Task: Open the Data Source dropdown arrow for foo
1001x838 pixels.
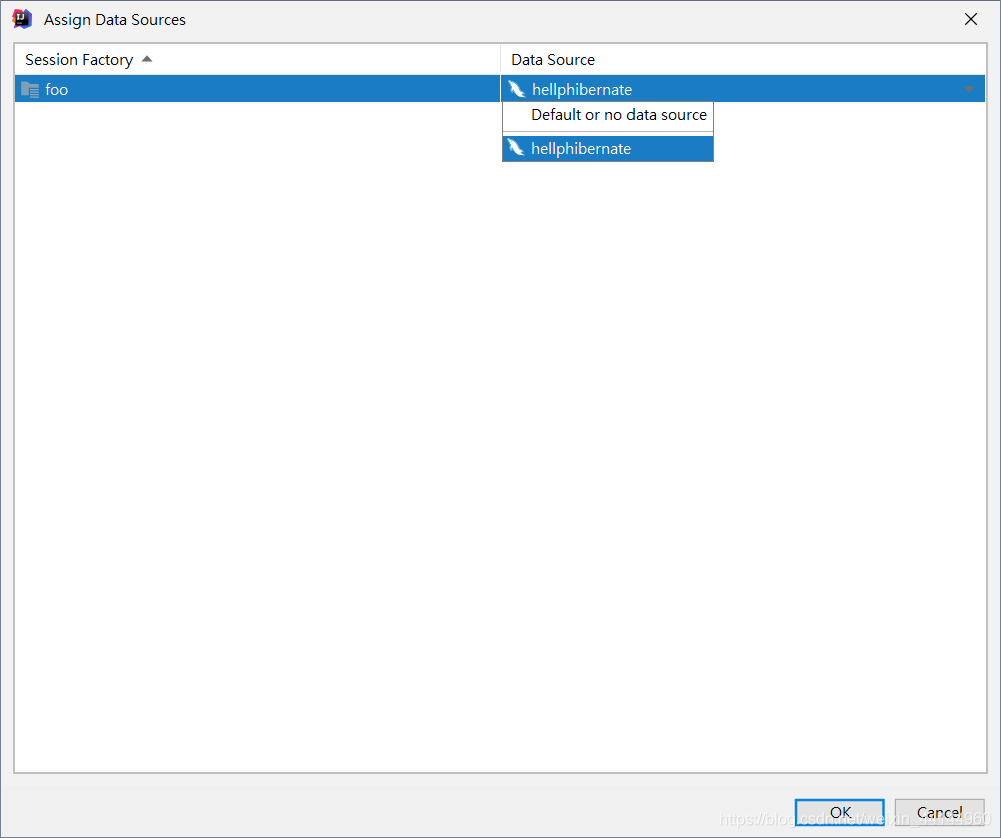Action: click(x=968, y=89)
